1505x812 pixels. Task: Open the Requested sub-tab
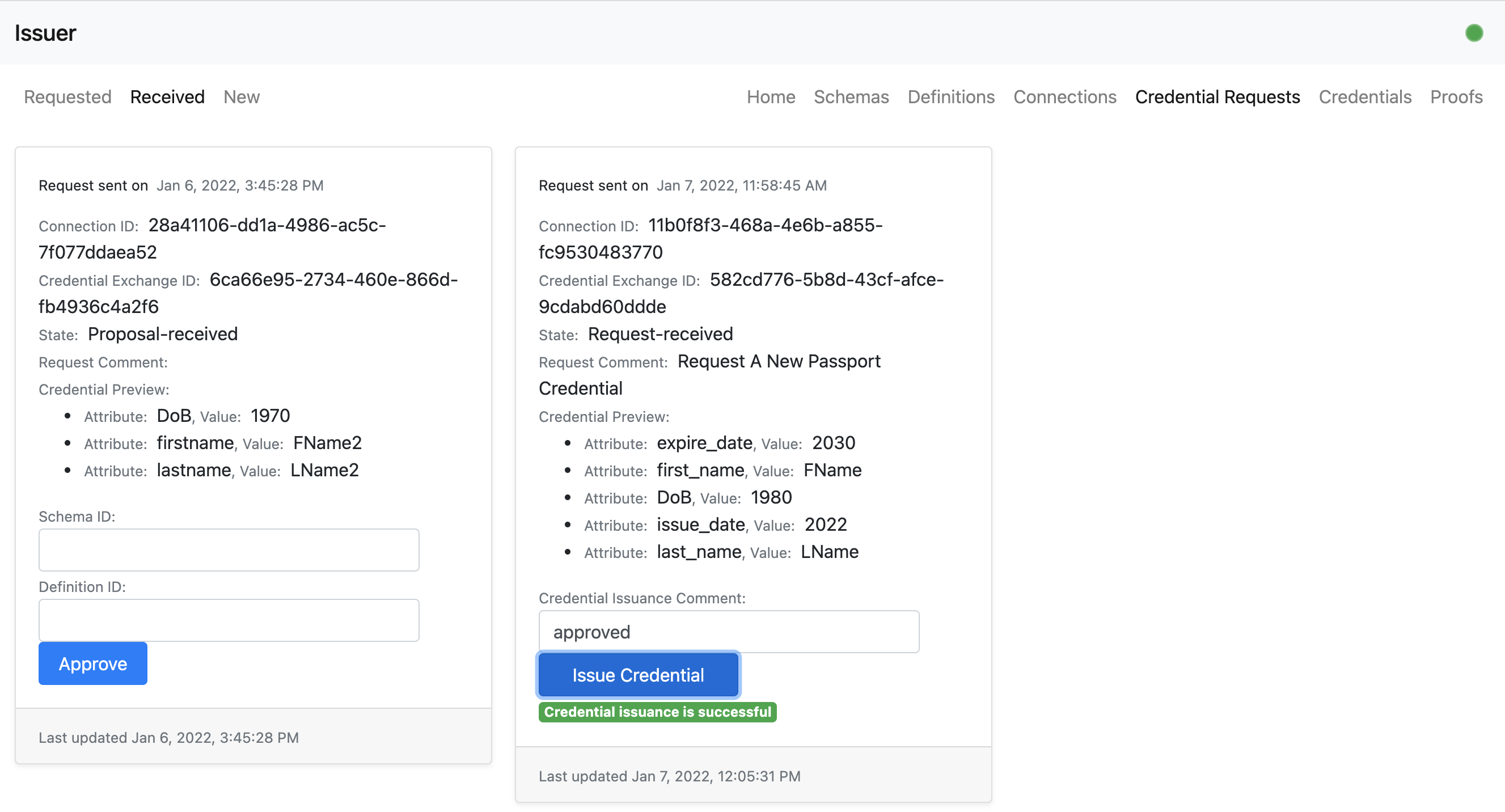(67, 97)
